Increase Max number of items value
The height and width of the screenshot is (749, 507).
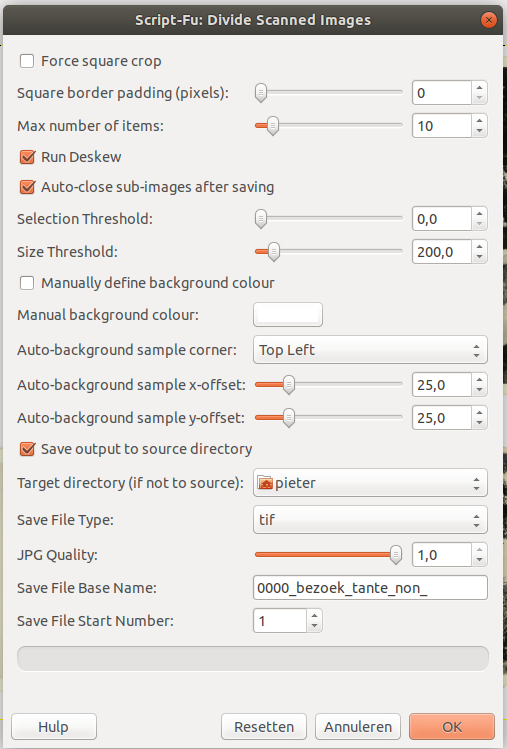coord(479,120)
